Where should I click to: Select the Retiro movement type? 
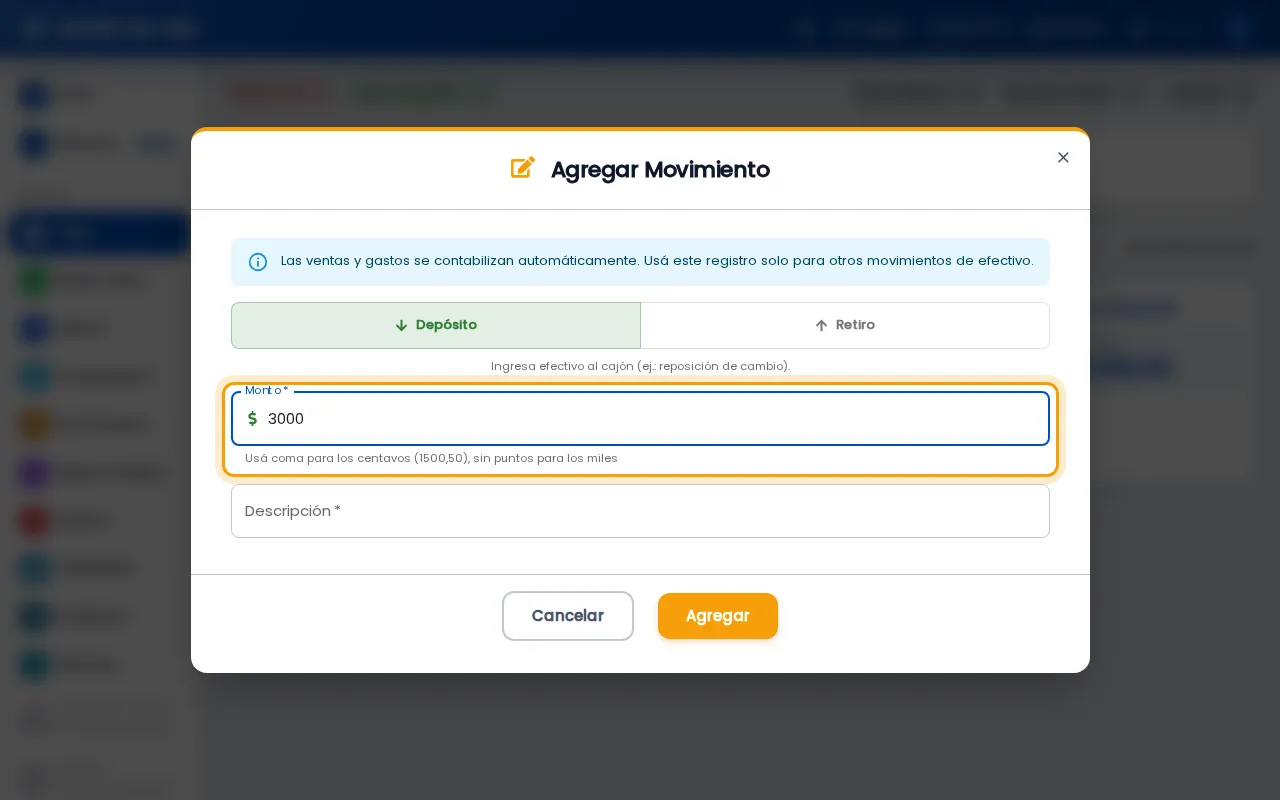pyautogui.click(x=845, y=325)
